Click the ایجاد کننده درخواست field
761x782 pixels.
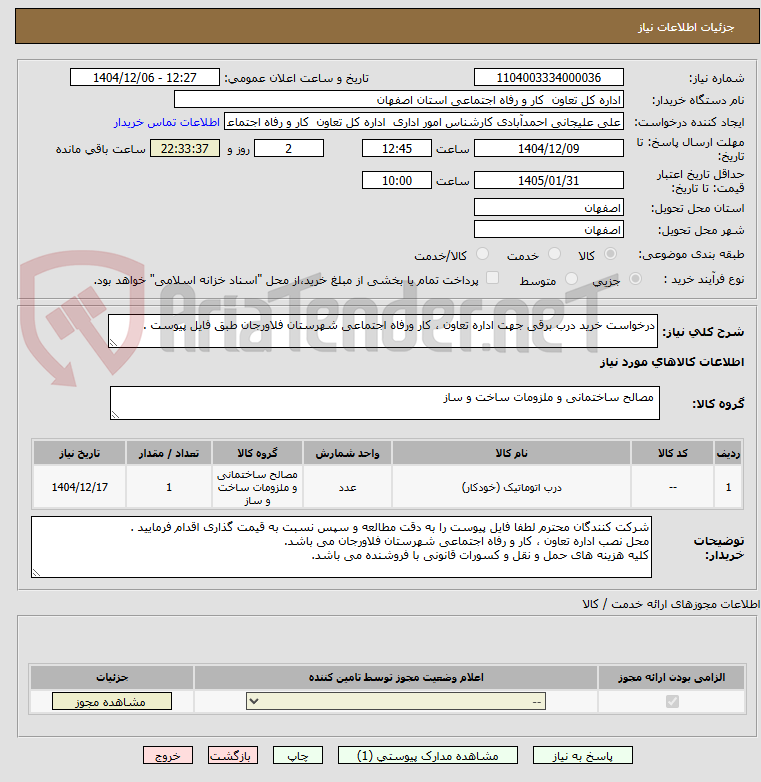[424, 122]
